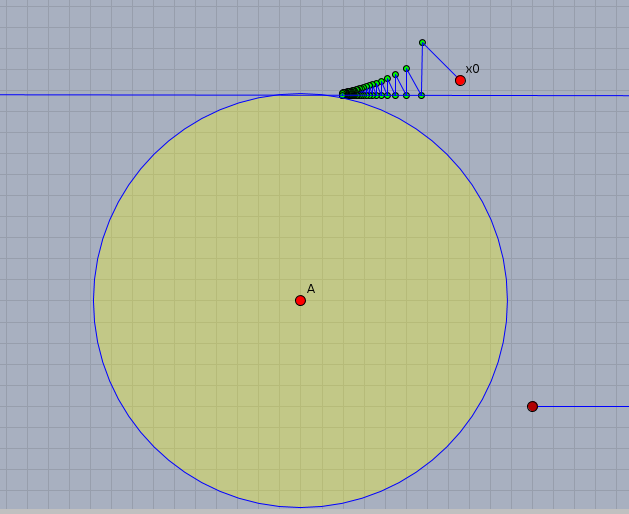This screenshot has width=629, height=514.
Task: Click the bottom edge of the circle outline
Action: click(x=300, y=507)
